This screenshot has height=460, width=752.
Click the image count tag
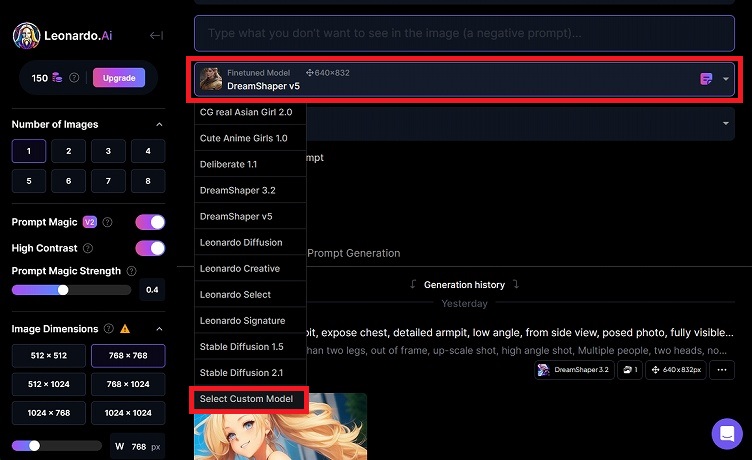coord(630,370)
